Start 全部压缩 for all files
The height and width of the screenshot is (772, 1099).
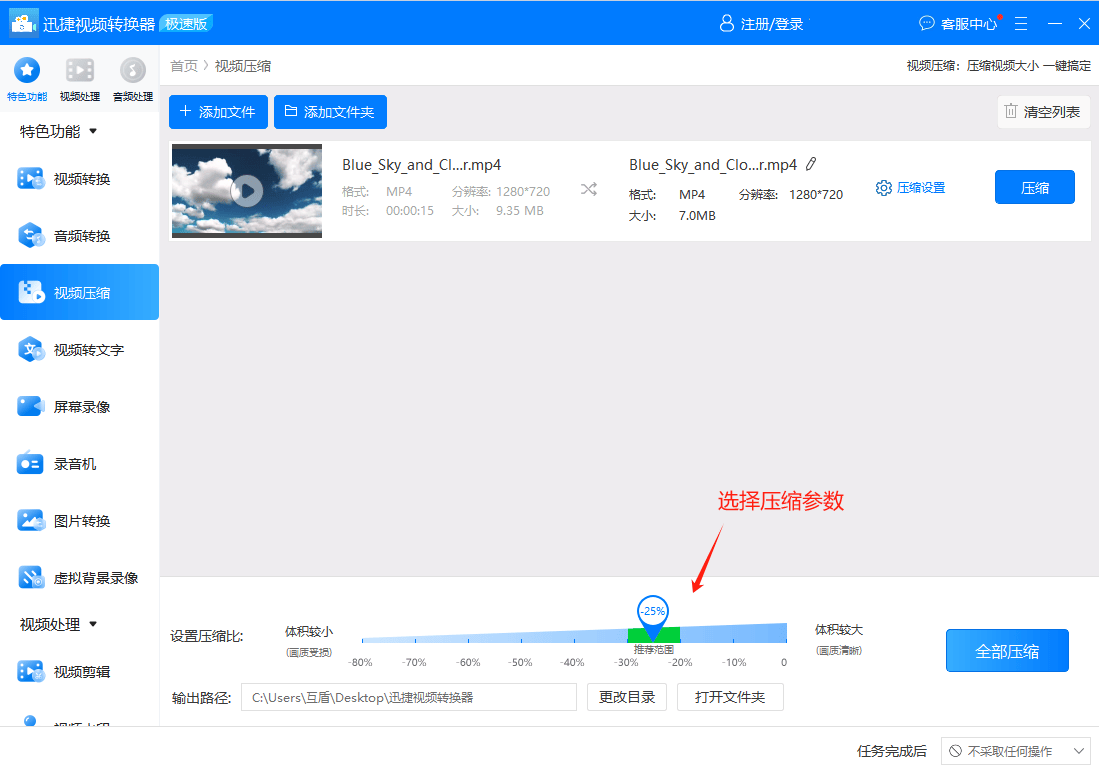pos(1007,651)
